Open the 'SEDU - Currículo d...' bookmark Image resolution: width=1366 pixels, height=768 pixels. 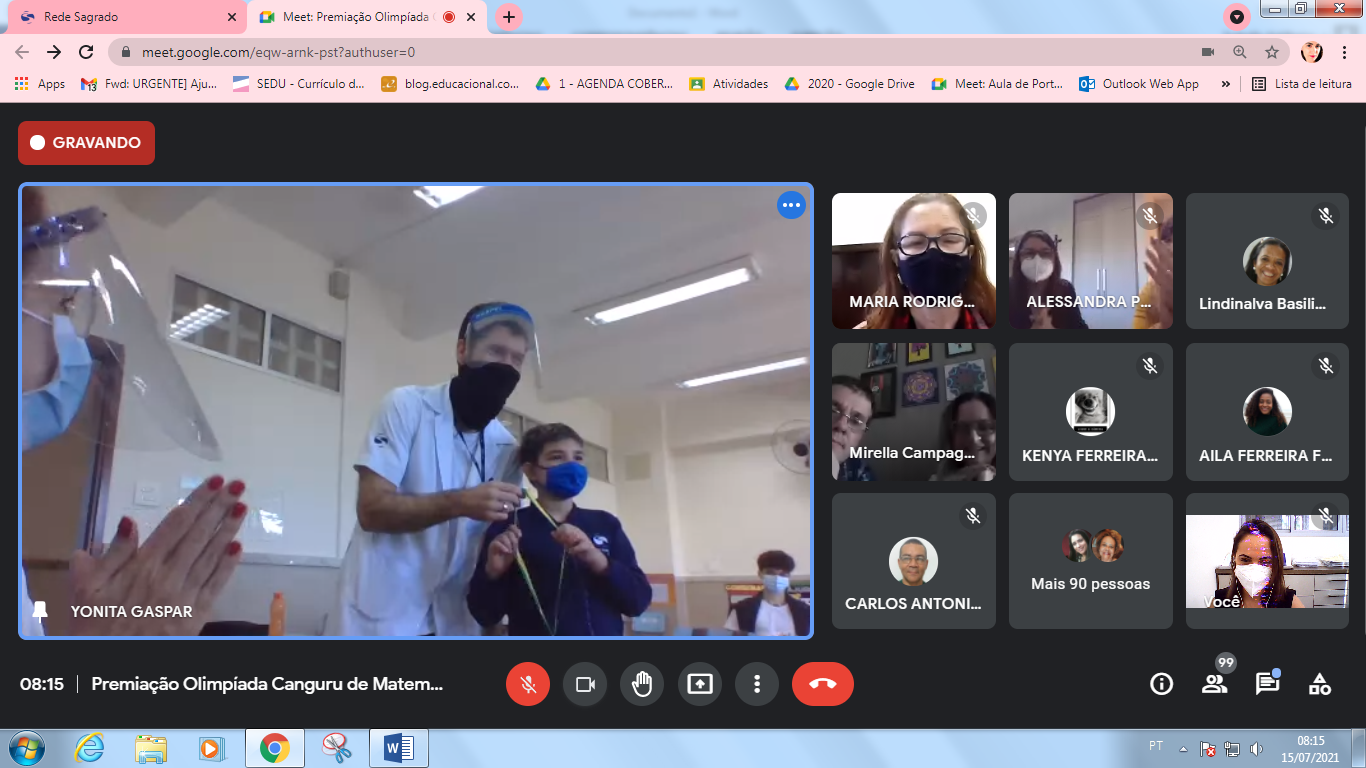coord(299,84)
